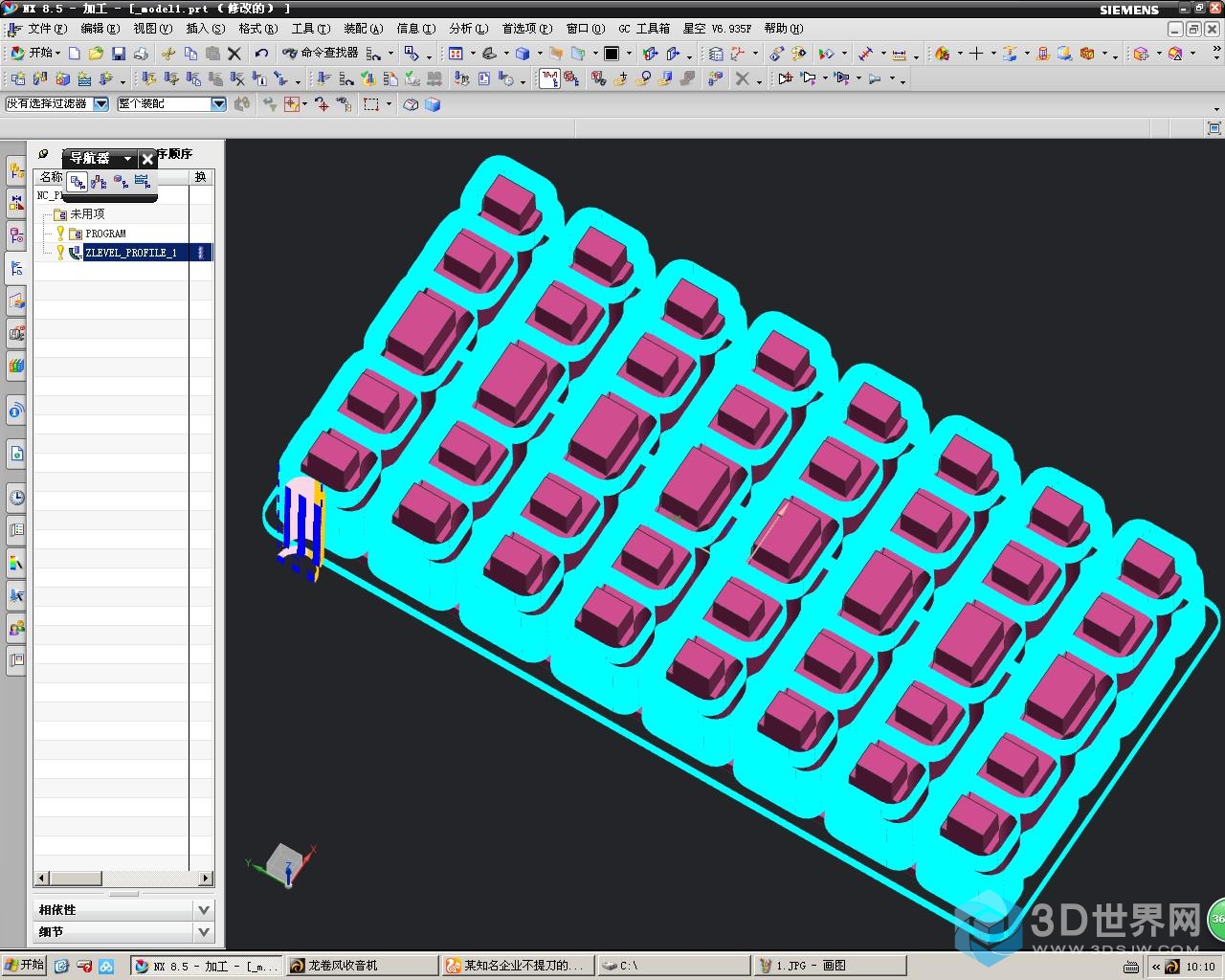1225x980 pixels.
Task: Select the 未用项 folder in the navigator
Action: (87, 214)
